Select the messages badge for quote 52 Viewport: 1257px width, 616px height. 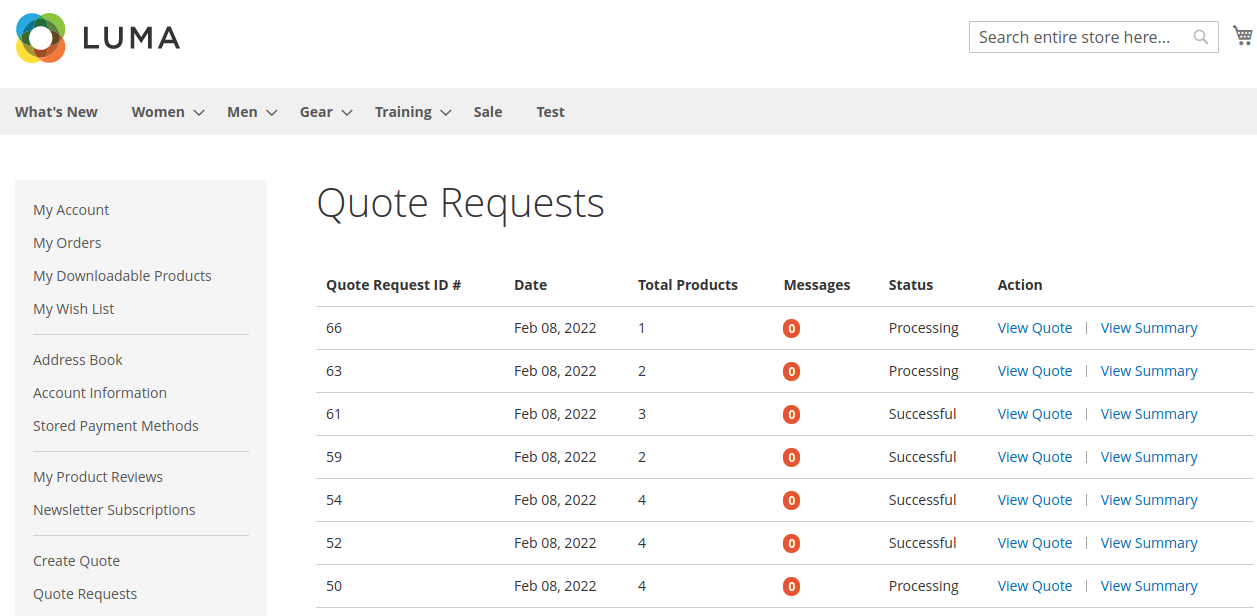(791, 543)
